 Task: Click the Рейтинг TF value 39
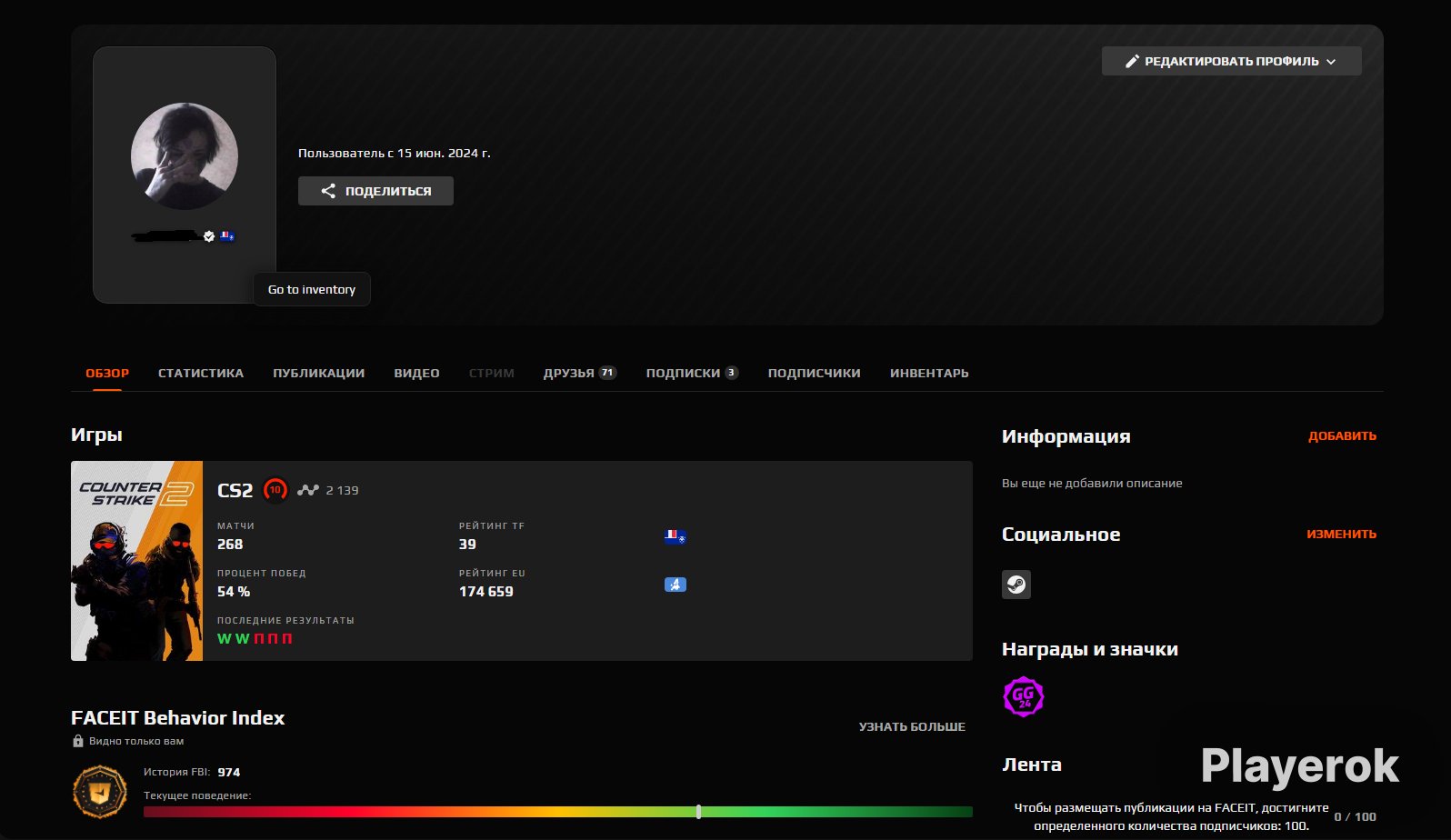pos(467,544)
